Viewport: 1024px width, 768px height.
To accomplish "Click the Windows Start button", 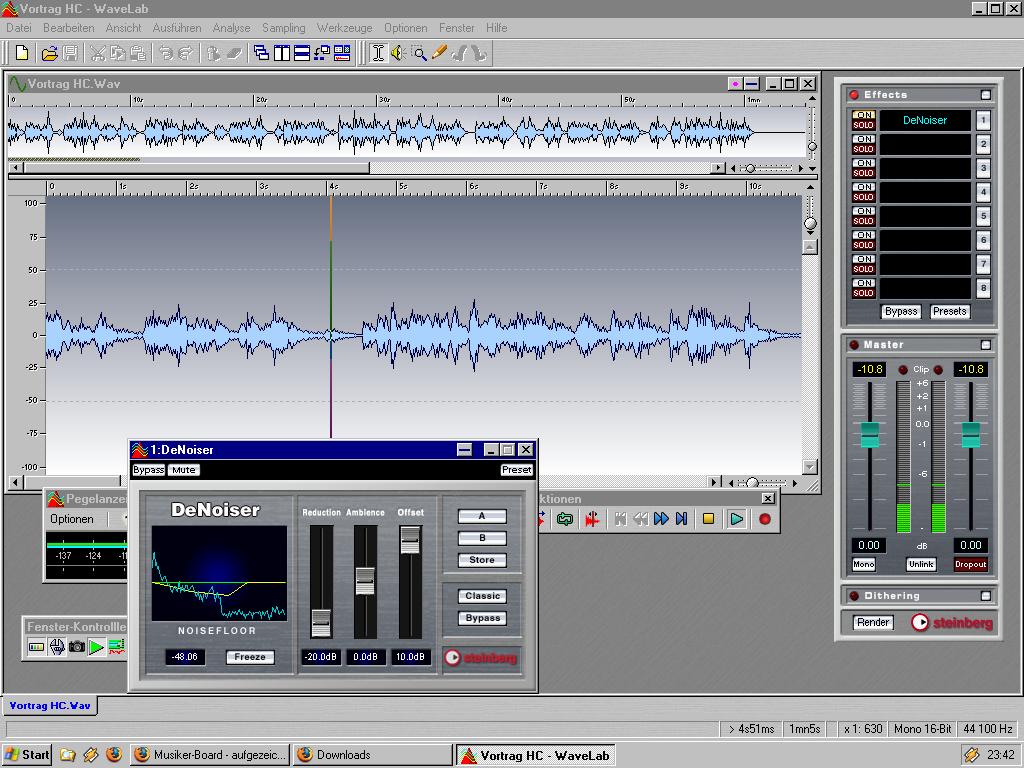I will pyautogui.click(x=27, y=755).
